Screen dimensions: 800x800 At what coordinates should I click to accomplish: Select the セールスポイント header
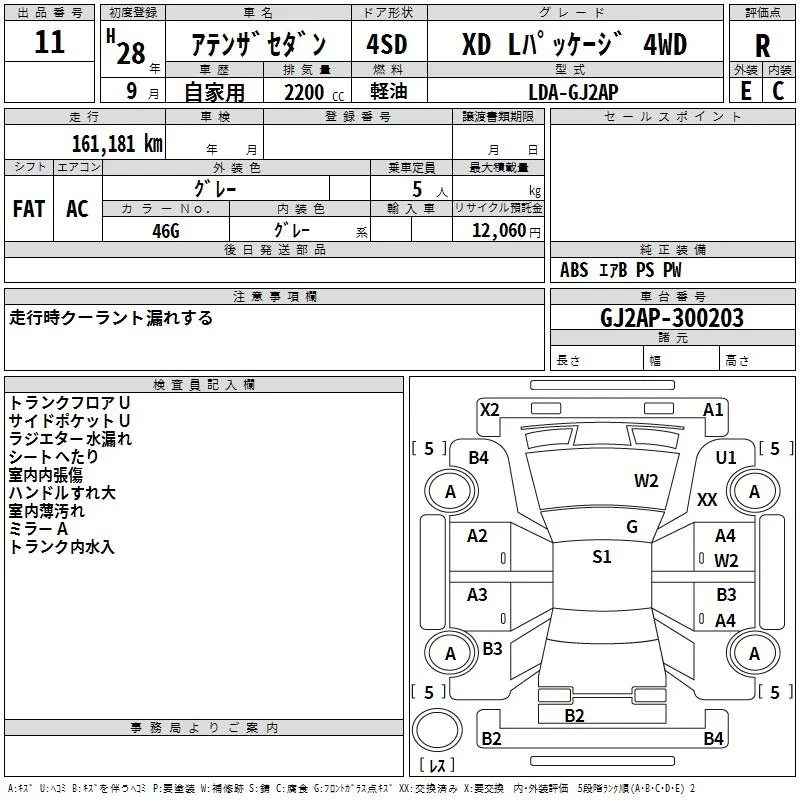click(x=672, y=117)
